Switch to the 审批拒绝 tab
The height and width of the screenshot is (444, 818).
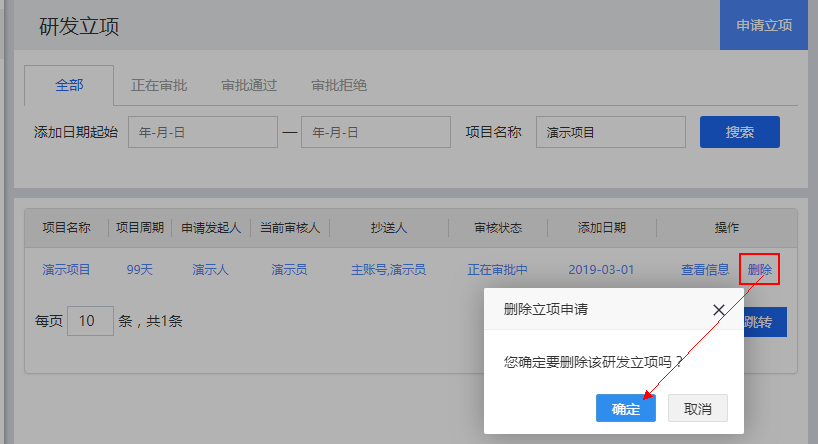pos(339,85)
